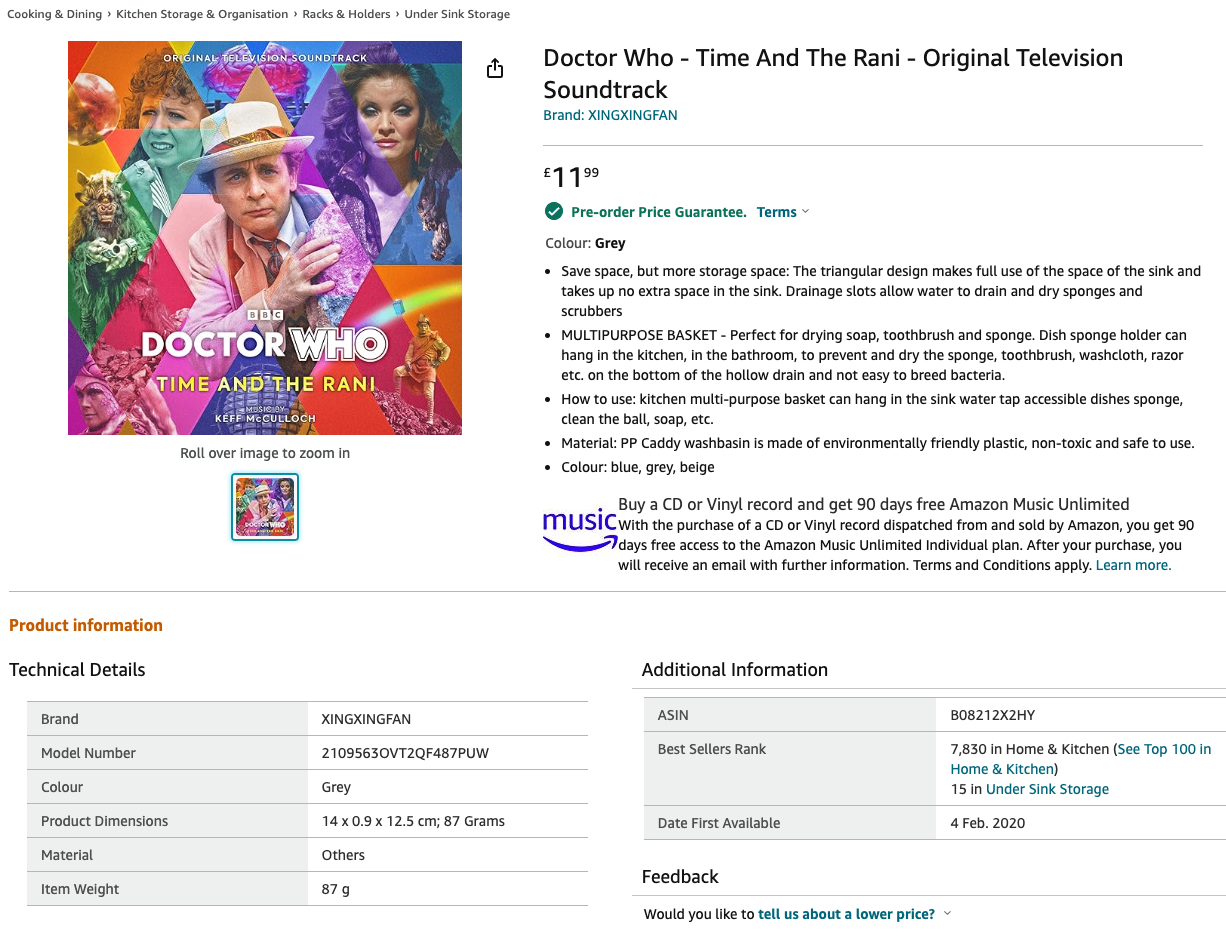This screenshot has height=939, width=1226.
Task: Click Under Sink Storage rank link
Action: click(1047, 789)
